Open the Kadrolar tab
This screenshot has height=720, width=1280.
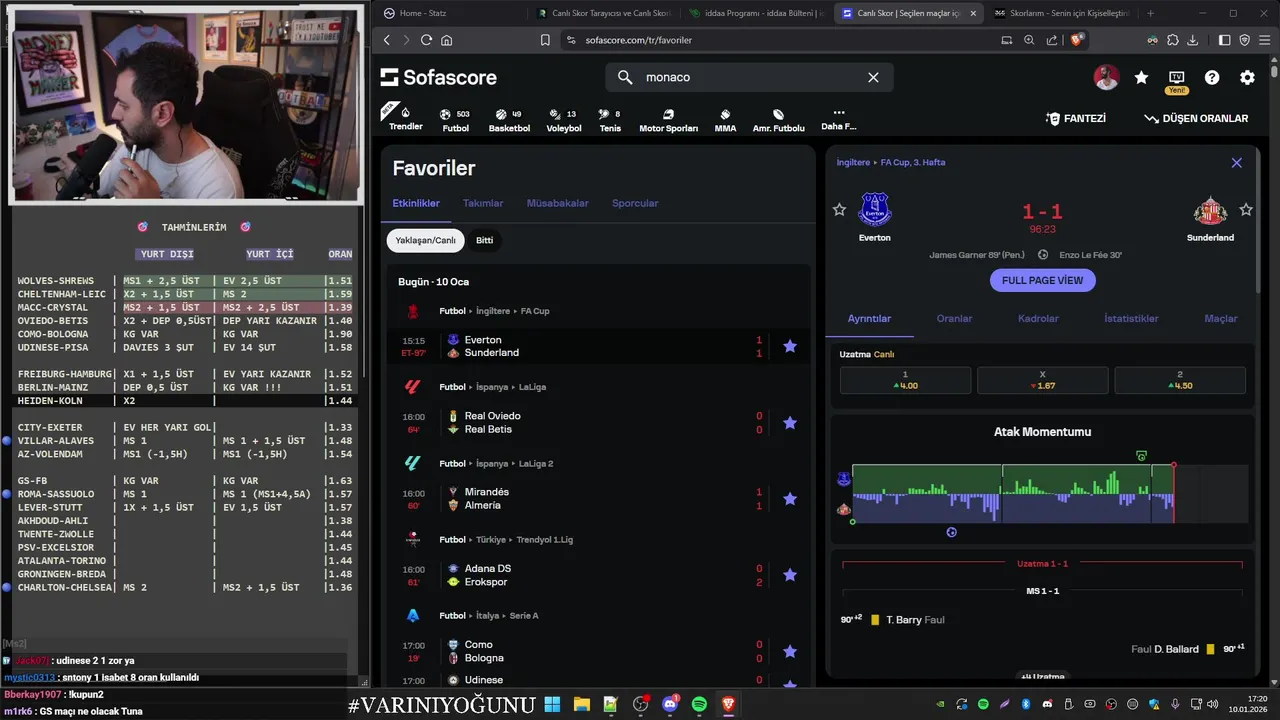click(x=1038, y=319)
